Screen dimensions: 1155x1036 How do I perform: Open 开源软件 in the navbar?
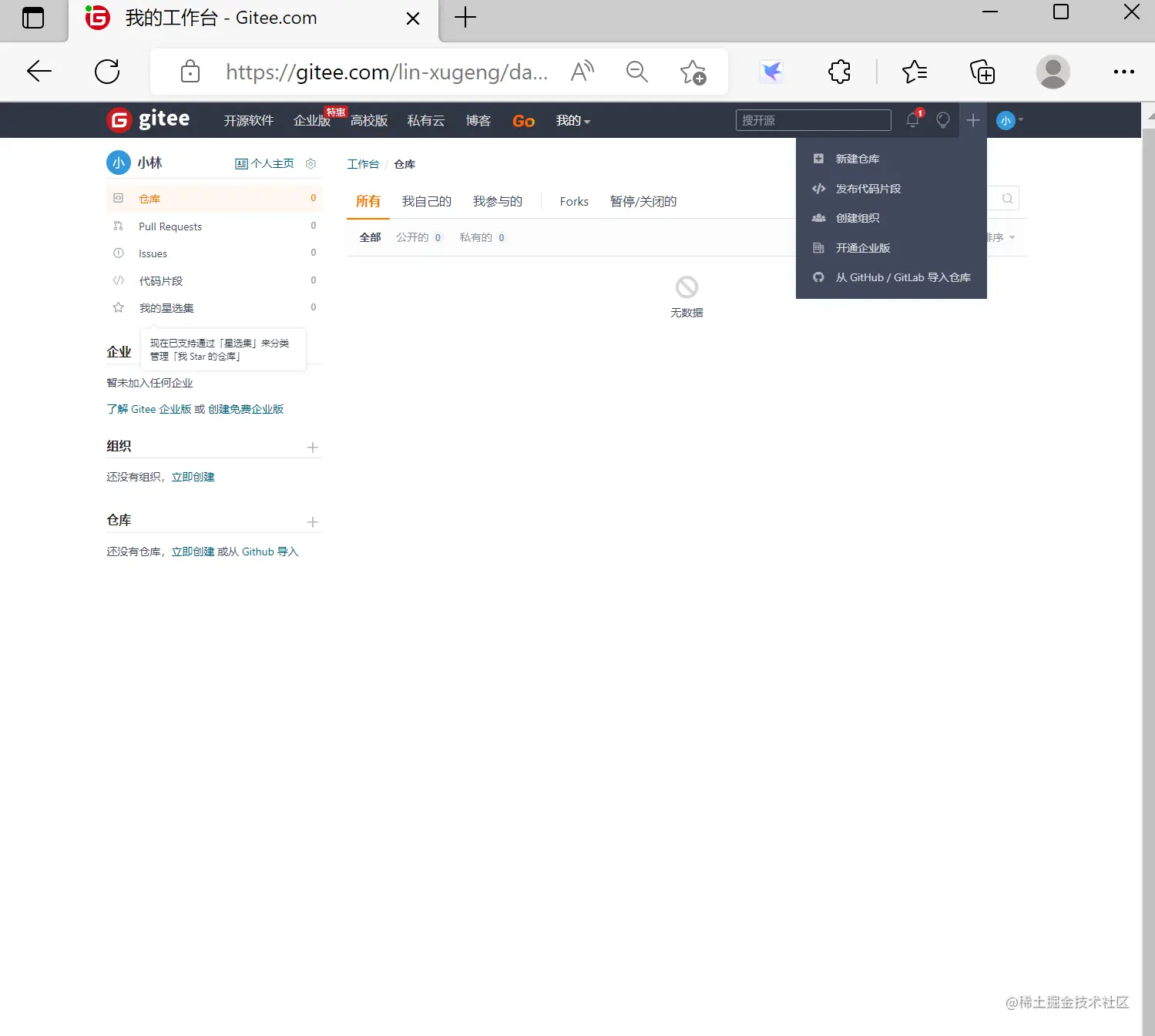(249, 121)
